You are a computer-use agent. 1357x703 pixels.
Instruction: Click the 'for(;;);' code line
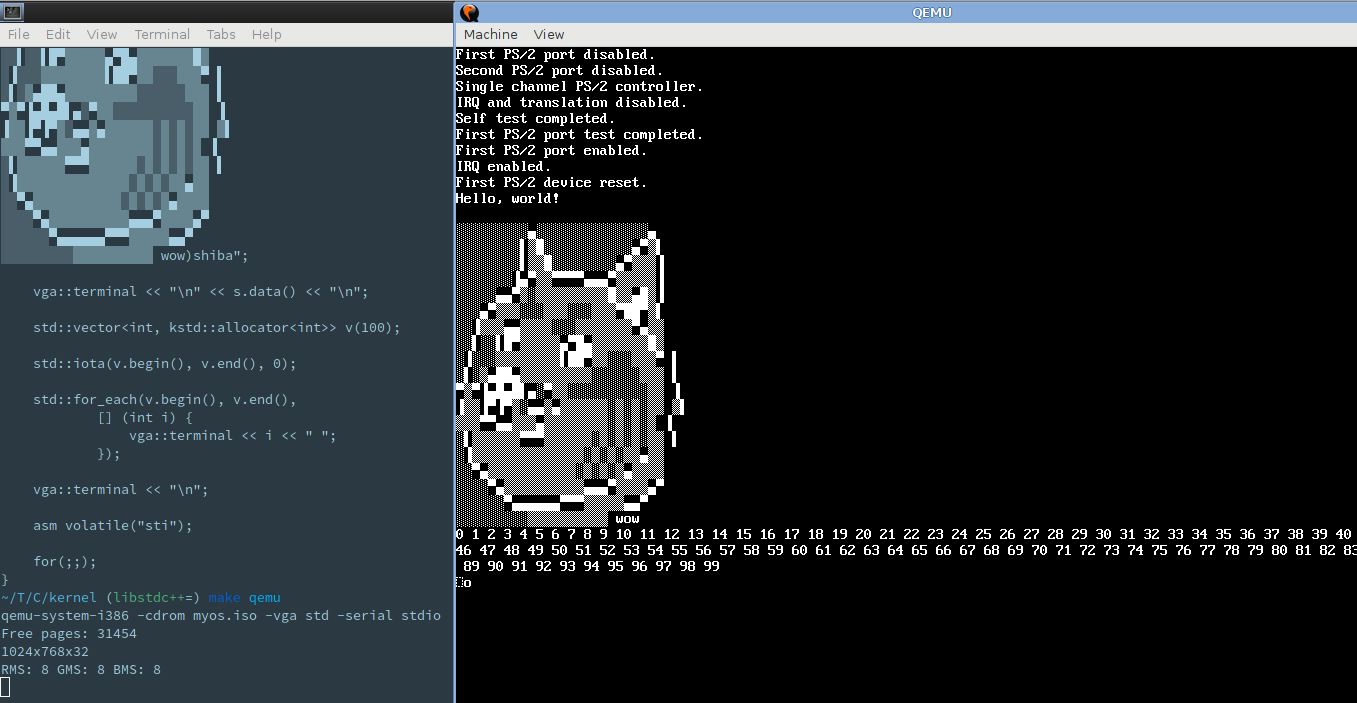(x=65, y=561)
